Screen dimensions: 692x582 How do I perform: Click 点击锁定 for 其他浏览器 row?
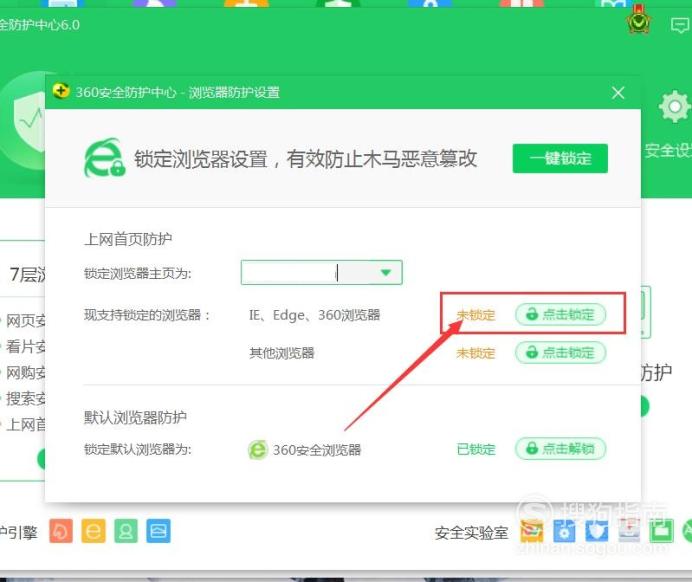[560, 353]
